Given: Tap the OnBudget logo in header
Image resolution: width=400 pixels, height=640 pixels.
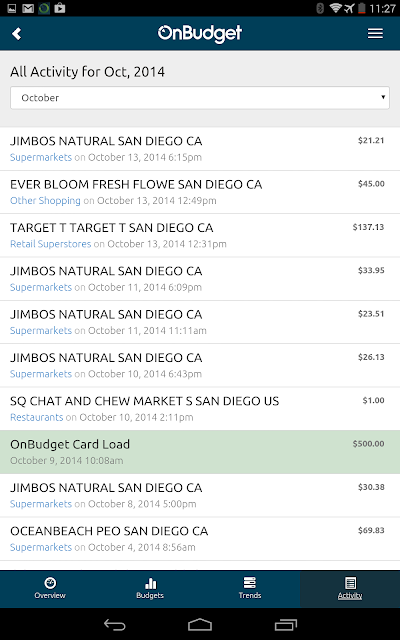Looking at the screenshot, I should (x=200, y=33).
